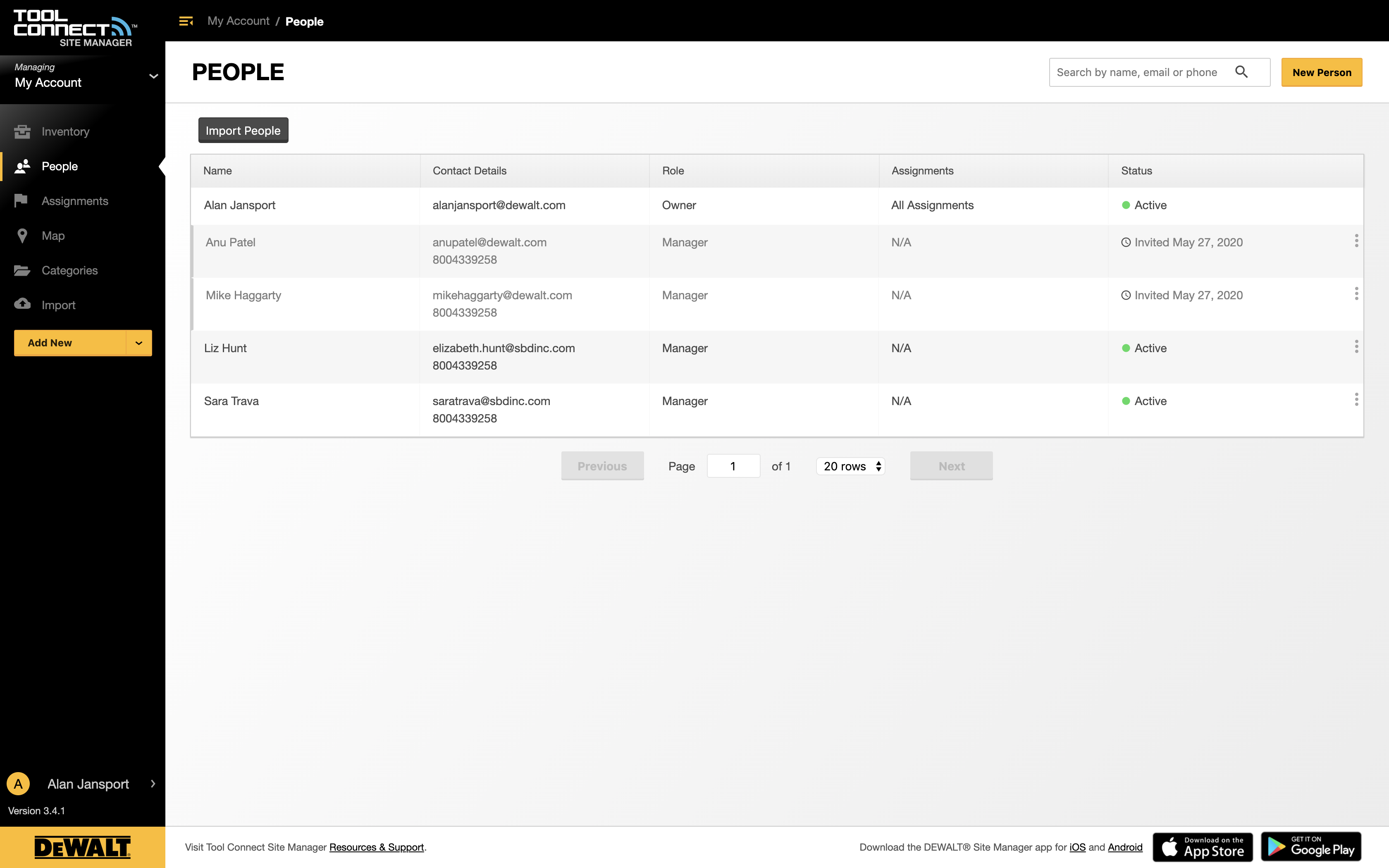
Task: Change the 20 rows per page selector
Action: (x=851, y=466)
